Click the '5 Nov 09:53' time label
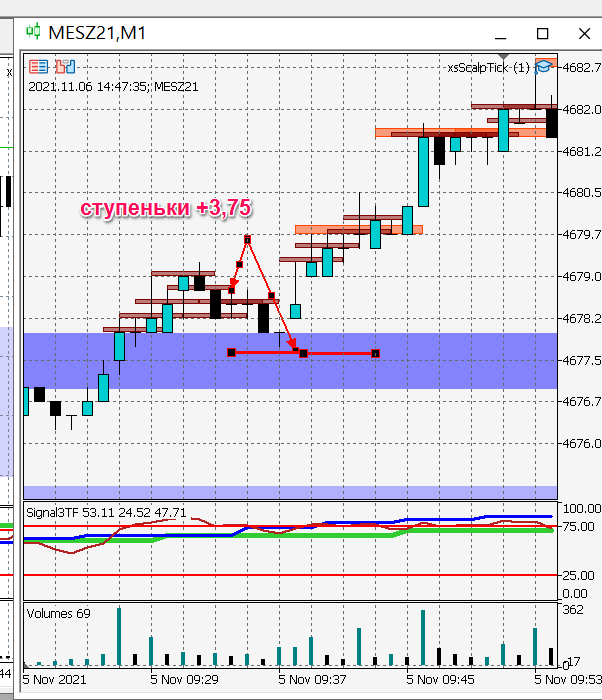602x700 pixels. (568, 680)
